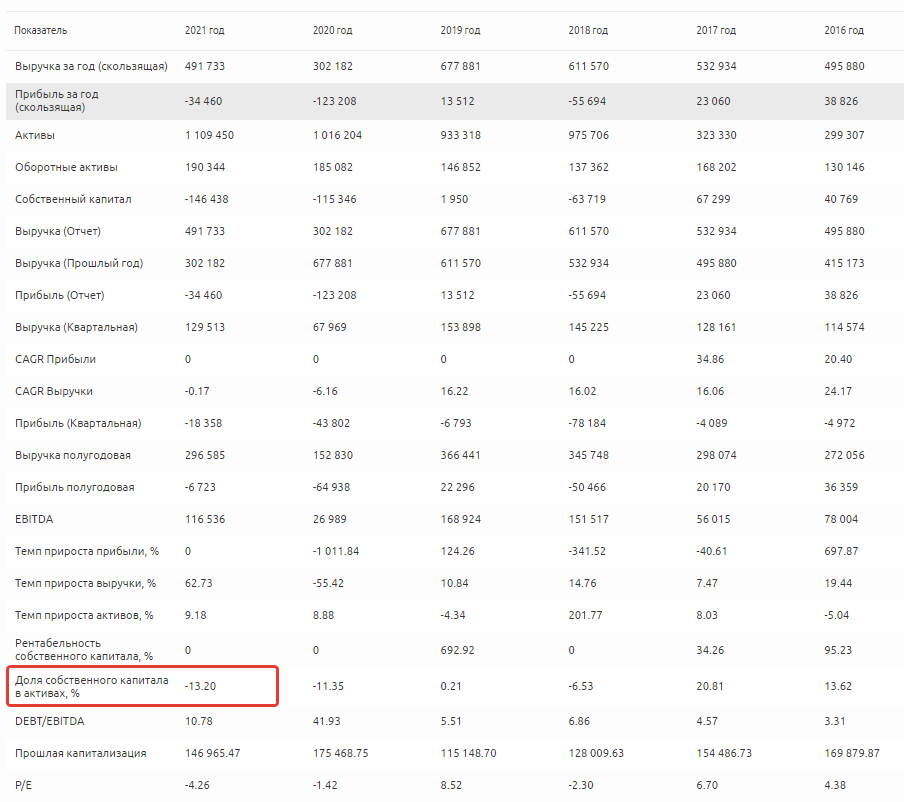Select the "2018 год" column header

588,30
